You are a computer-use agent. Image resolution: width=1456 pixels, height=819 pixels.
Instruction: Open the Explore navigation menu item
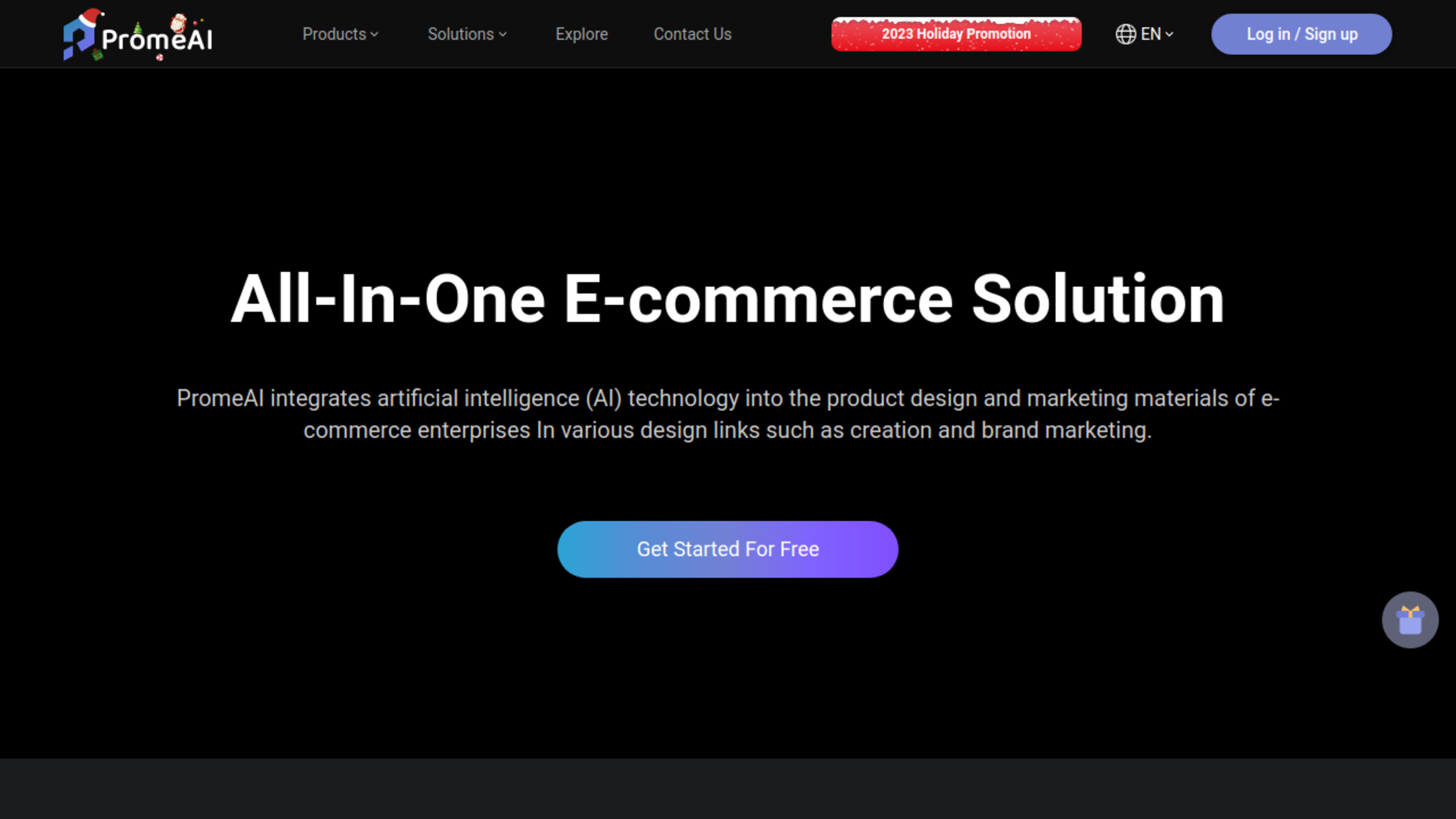[x=581, y=34]
